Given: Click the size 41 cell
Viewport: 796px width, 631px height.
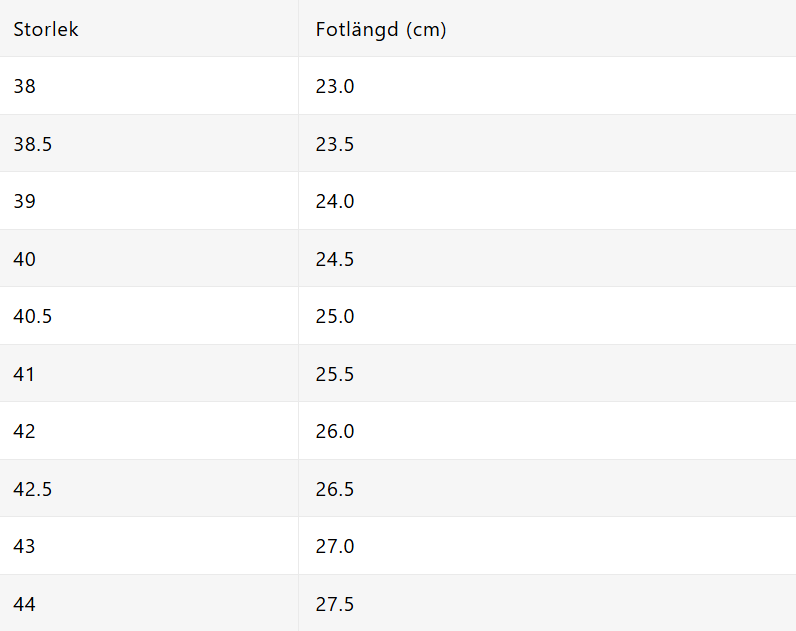Looking at the screenshot, I should 24,374.
